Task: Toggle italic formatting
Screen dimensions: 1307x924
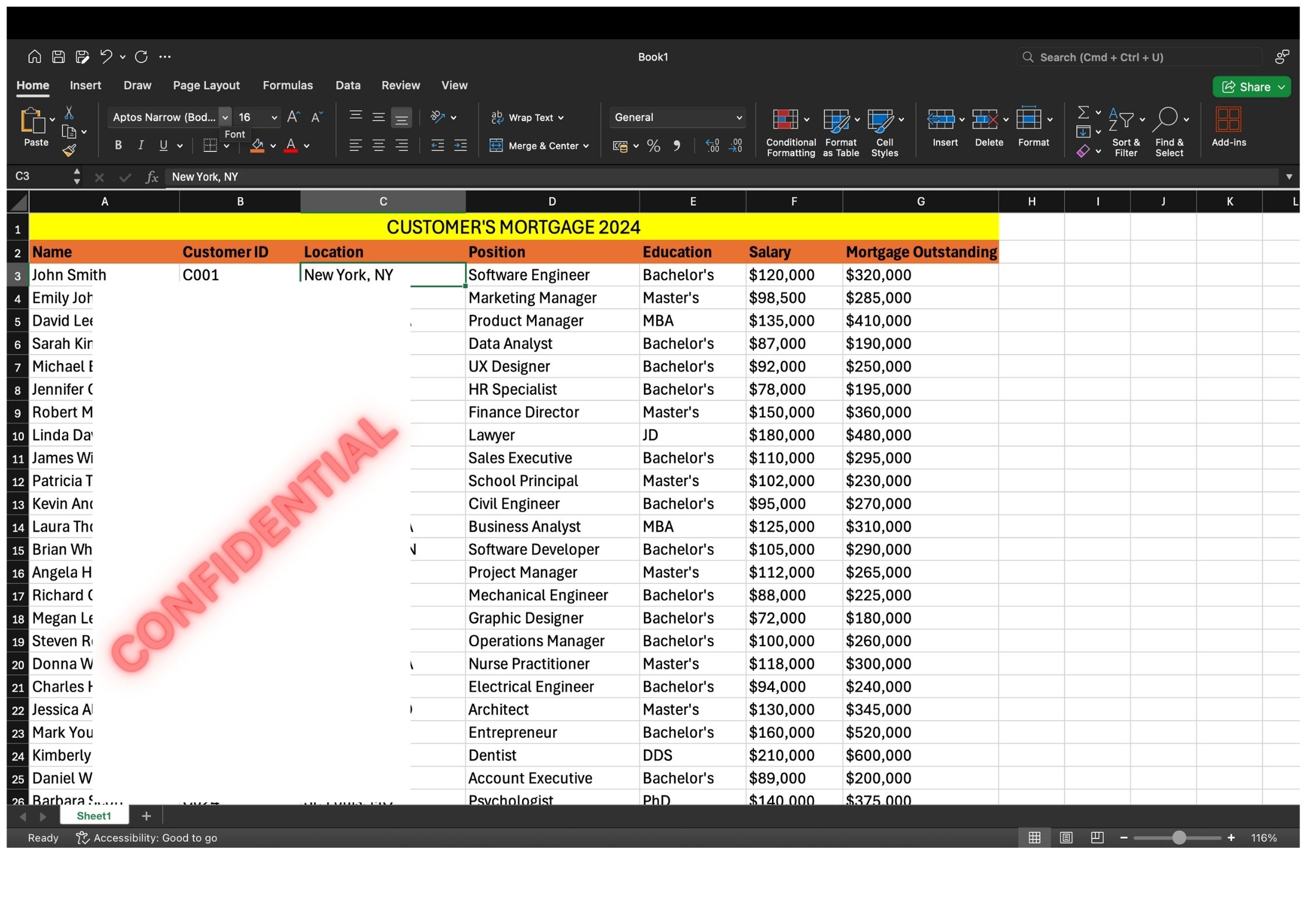Action: pos(140,146)
